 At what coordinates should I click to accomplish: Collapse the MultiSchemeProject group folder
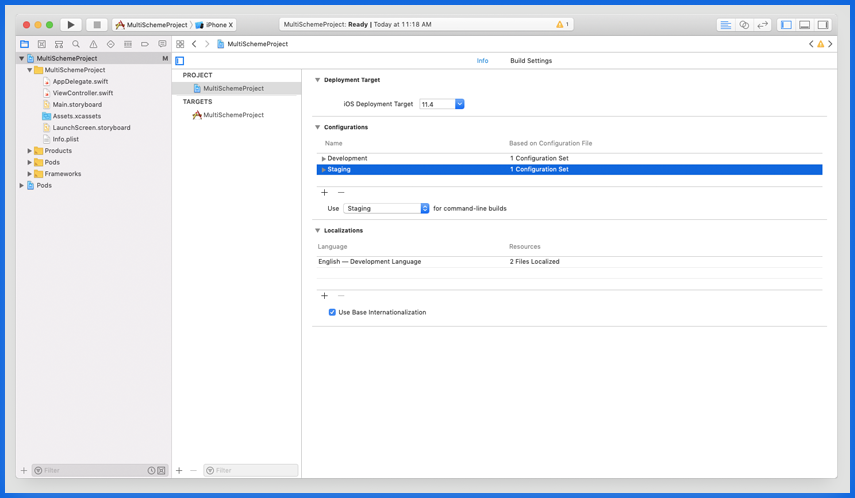29,70
